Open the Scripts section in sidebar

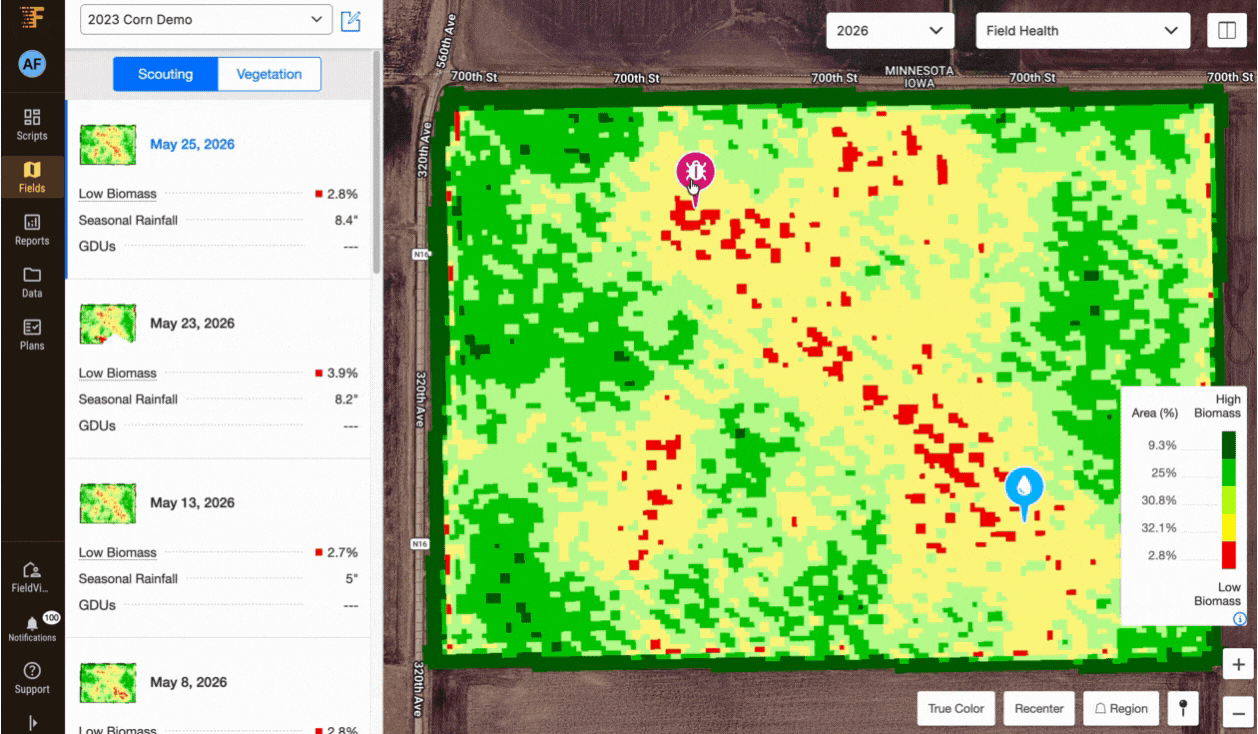coord(32,123)
